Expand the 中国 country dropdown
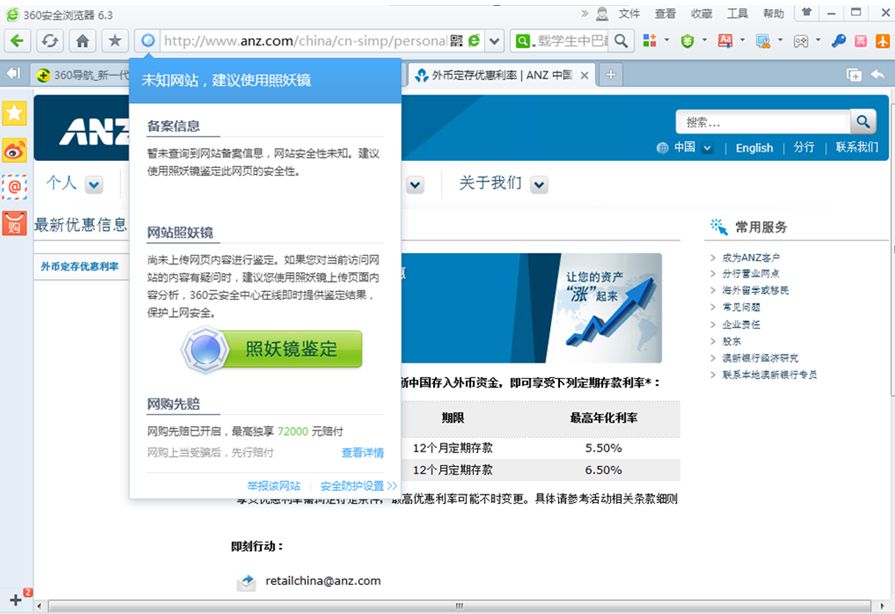Image resolution: width=895 pixels, height=614 pixels. (x=707, y=148)
